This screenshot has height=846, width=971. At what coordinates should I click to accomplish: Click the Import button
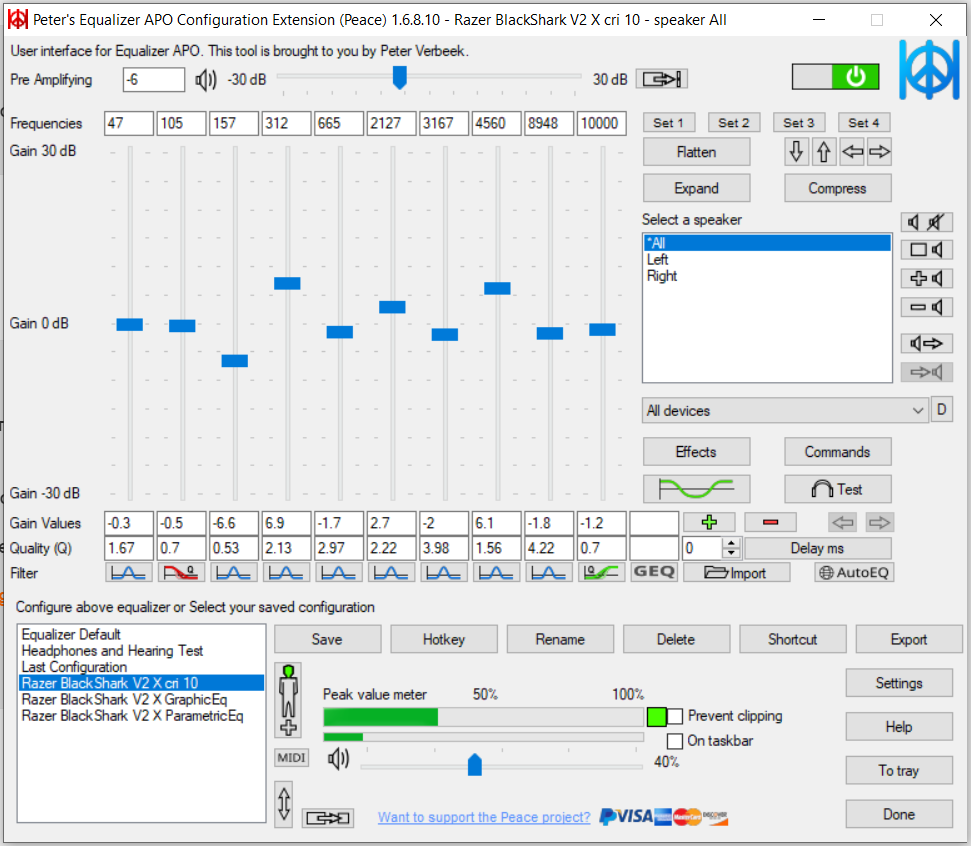click(736, 573)
